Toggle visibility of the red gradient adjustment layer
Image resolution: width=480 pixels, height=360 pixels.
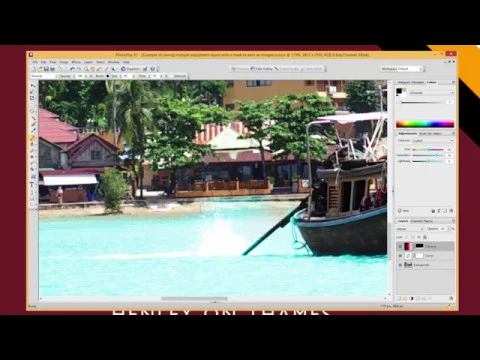(x=400, y=246)
